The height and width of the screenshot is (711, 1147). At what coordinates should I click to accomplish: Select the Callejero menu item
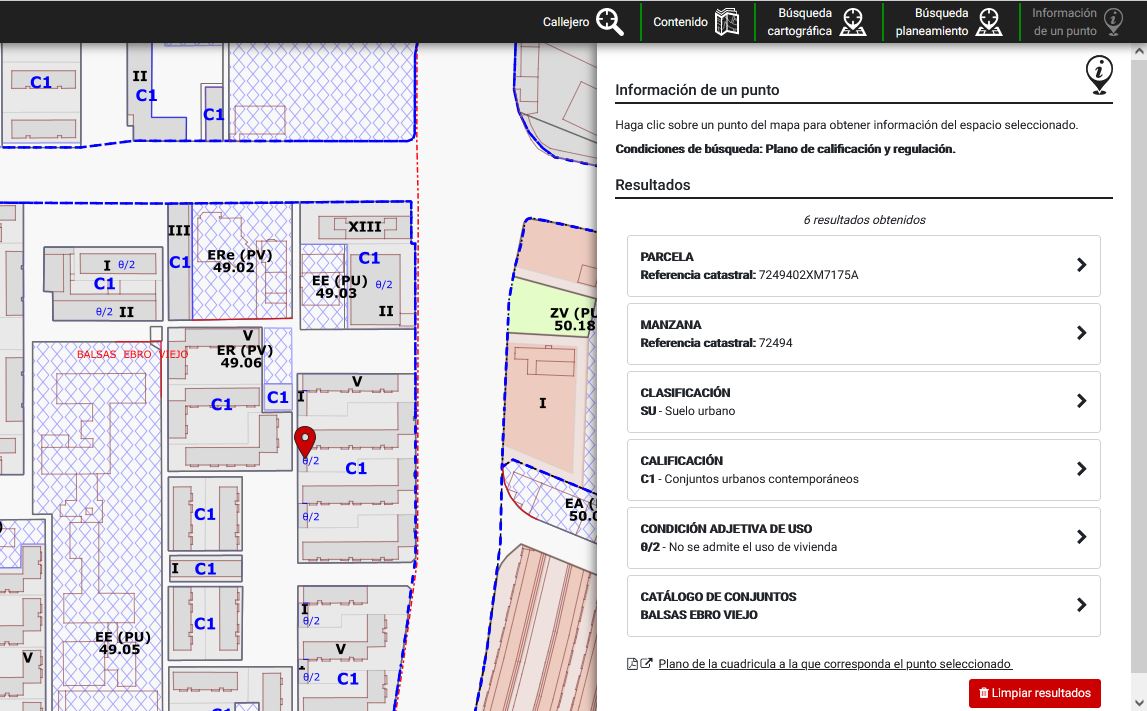click(x=565, y=22)
